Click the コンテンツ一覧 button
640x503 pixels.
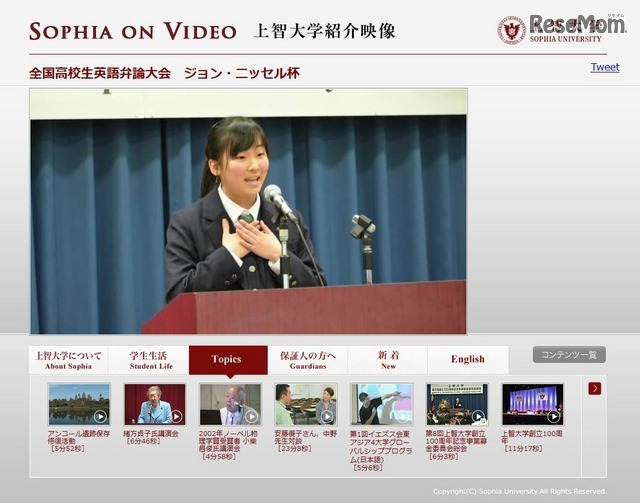pos(569,355)
